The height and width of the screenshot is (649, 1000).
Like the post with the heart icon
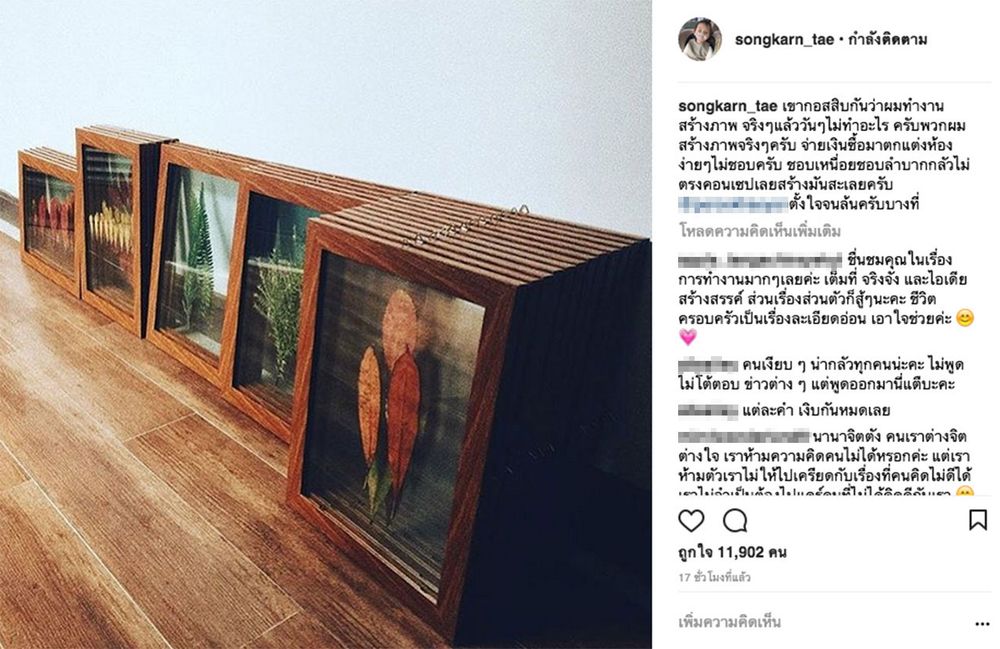click(691, 521)
